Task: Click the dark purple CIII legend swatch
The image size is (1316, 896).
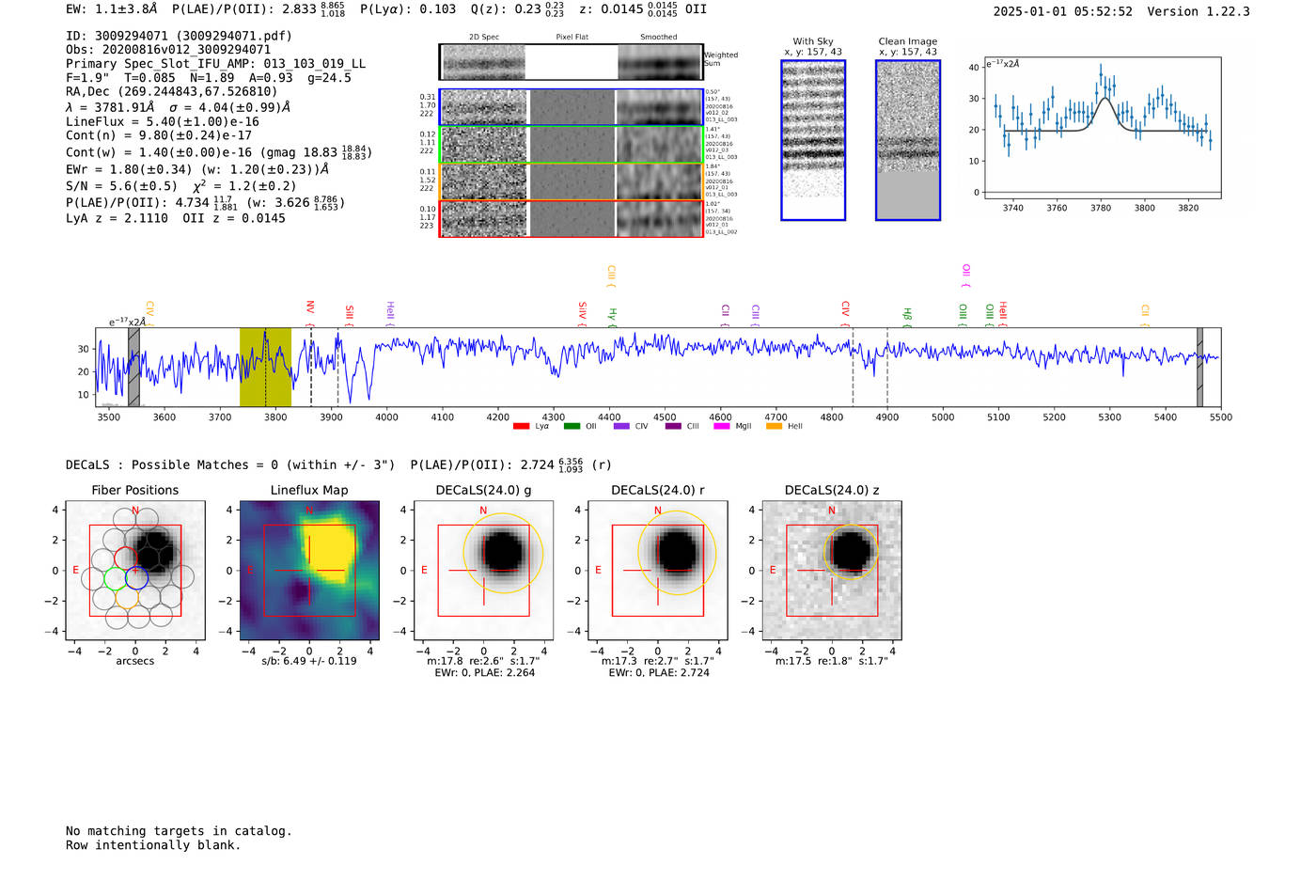Action: point(673,427)
